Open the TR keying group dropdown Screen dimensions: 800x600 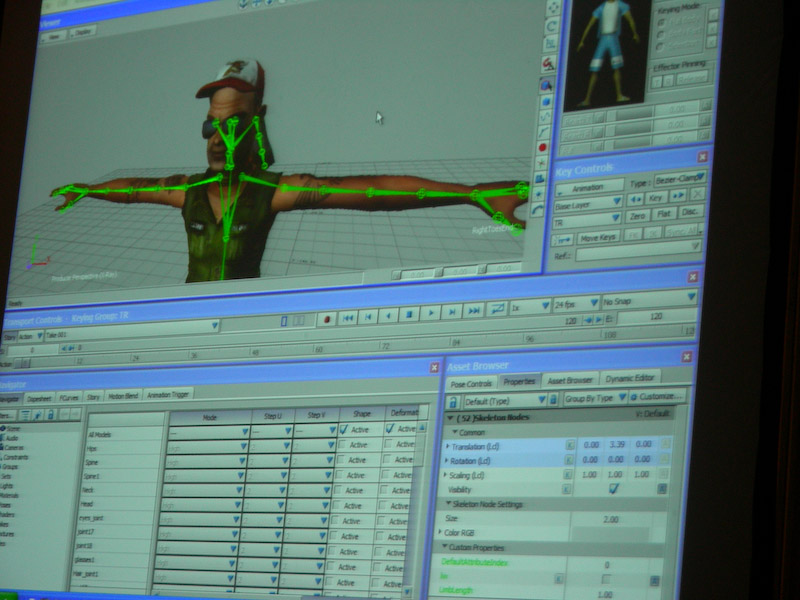[586, 221]
